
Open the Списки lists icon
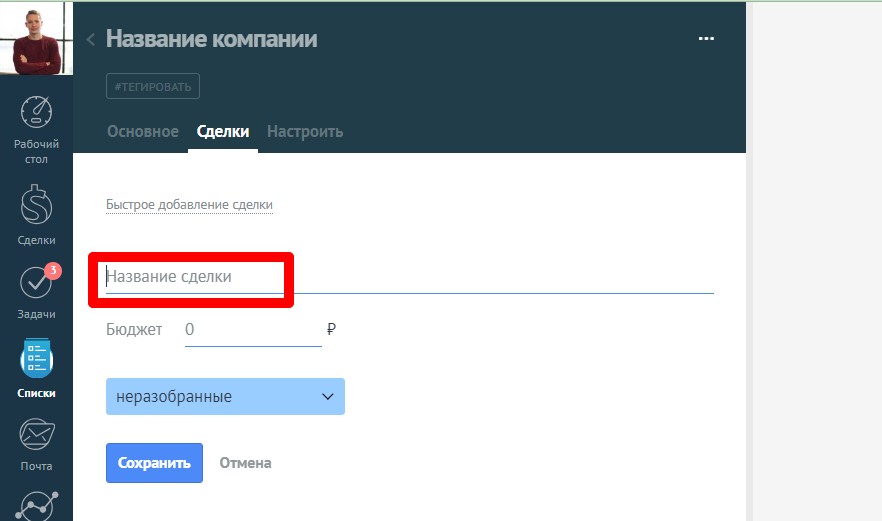click(37, 358)
